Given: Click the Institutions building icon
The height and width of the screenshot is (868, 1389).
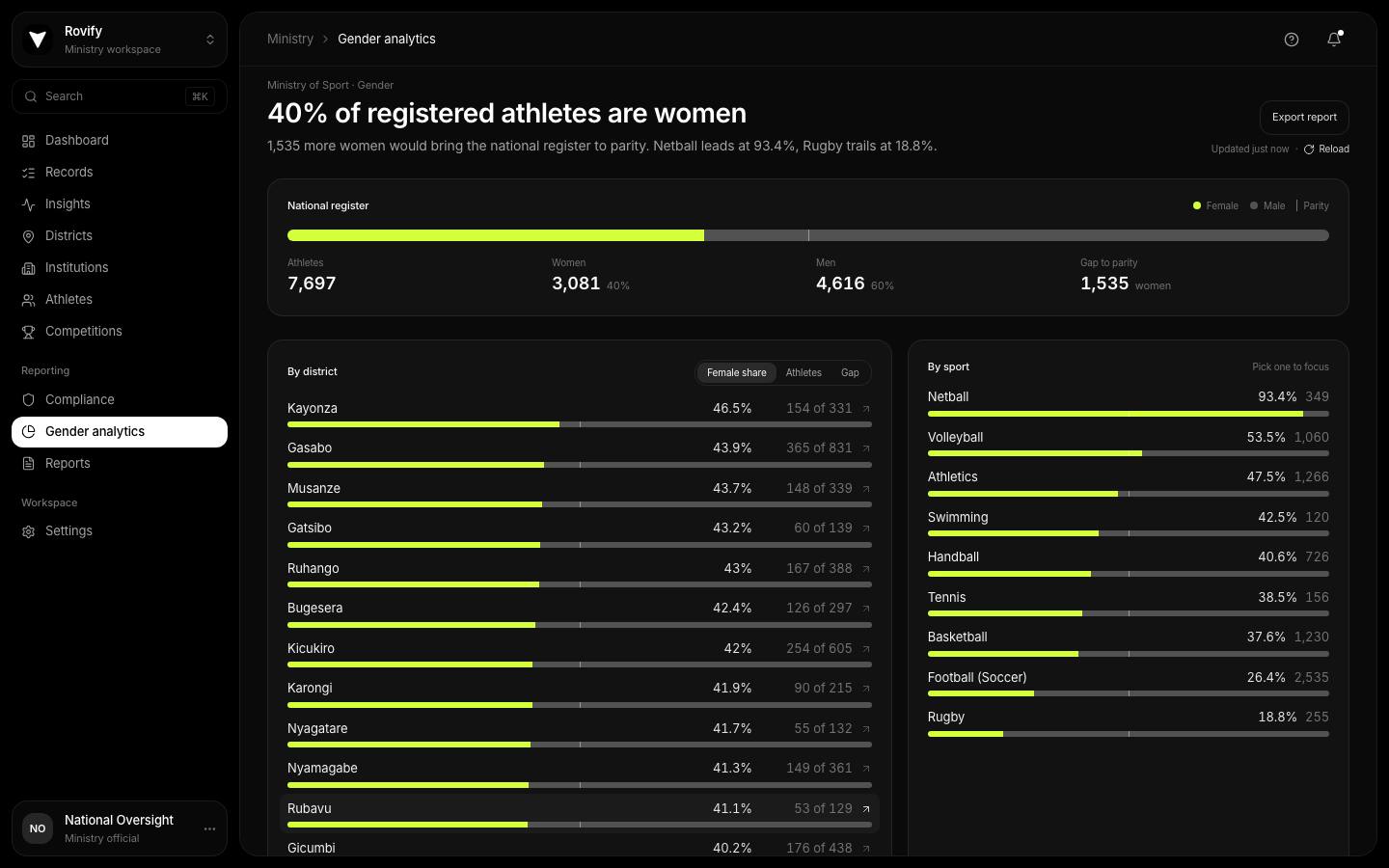Looking at the screenshot, I should point(29,268).
